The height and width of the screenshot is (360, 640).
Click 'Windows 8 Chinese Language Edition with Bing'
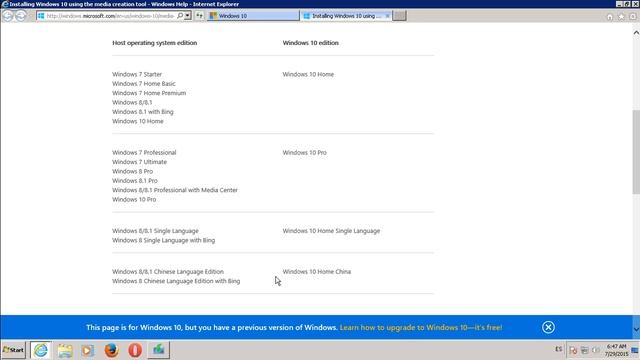coord(176,281)
